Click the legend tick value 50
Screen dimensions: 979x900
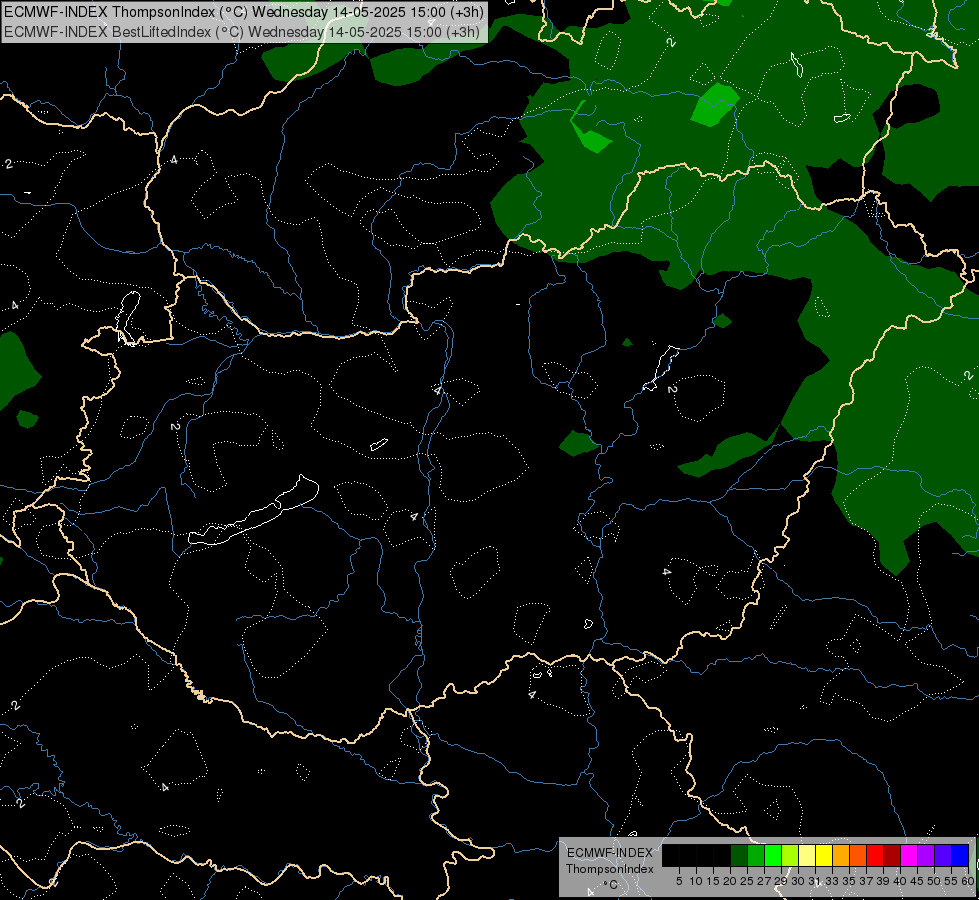point(933,881)
